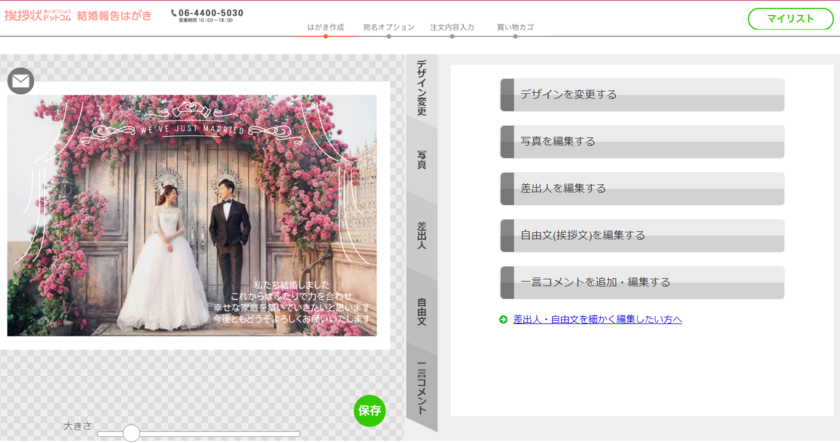Open the 写真 vertical tab

pyautogui.click(x=422, y=160)
